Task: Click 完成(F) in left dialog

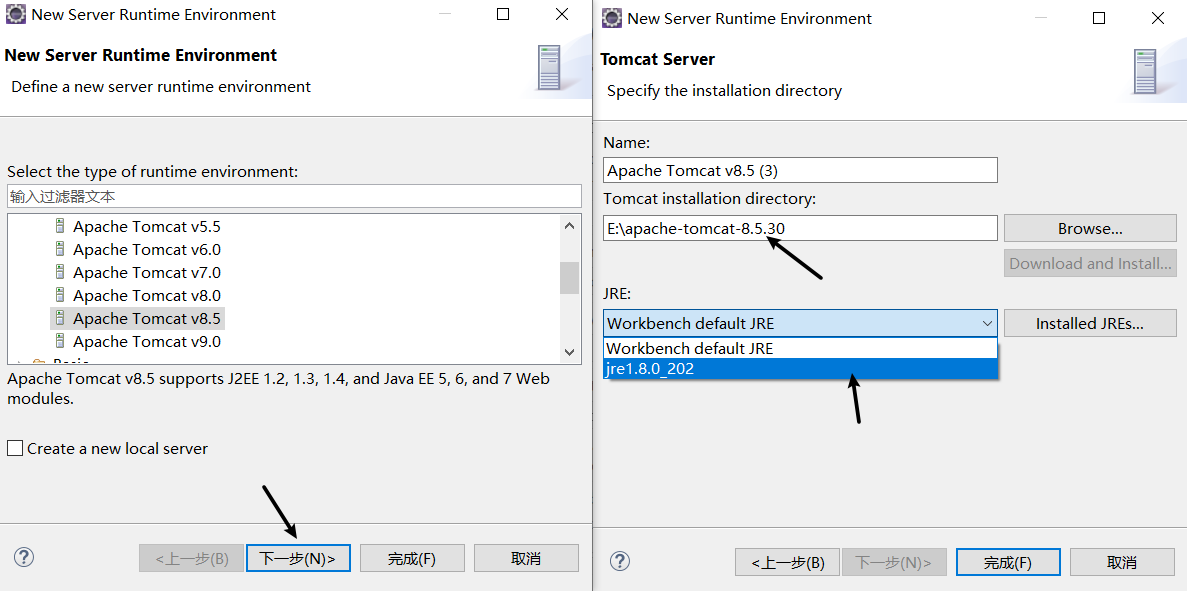Action: point(413,558)
